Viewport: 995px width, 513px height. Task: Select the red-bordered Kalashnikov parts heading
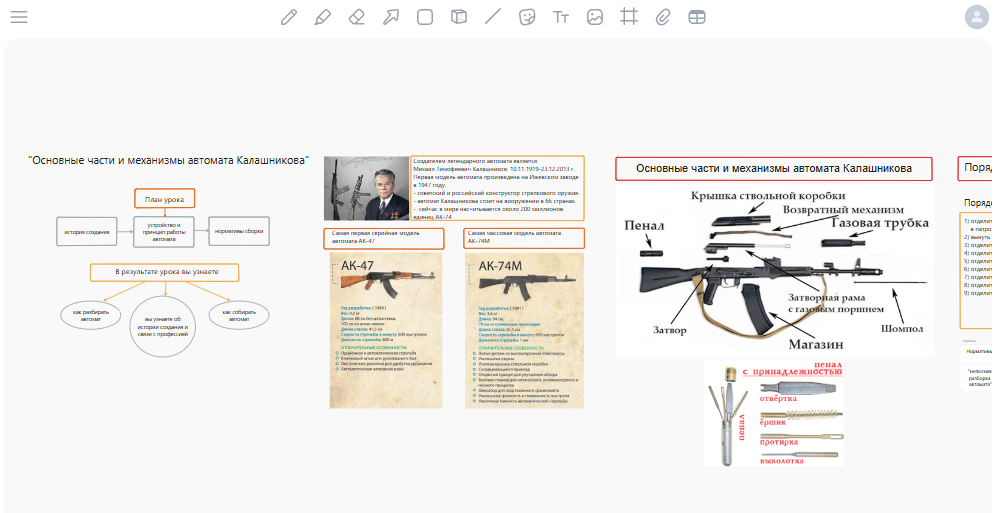[x=774, y=169]
